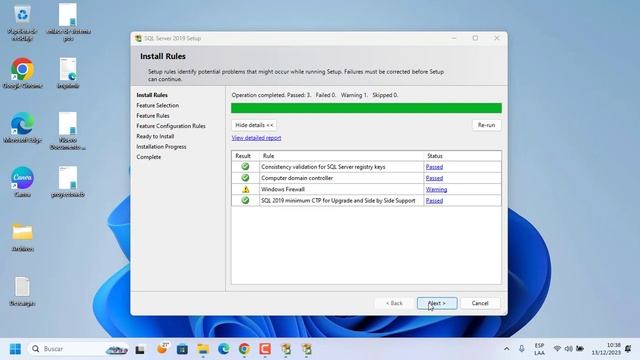The image size is (640, 360).
Task: Open the Recycle Bin desktop icon
Action: (x=22, y=16)
